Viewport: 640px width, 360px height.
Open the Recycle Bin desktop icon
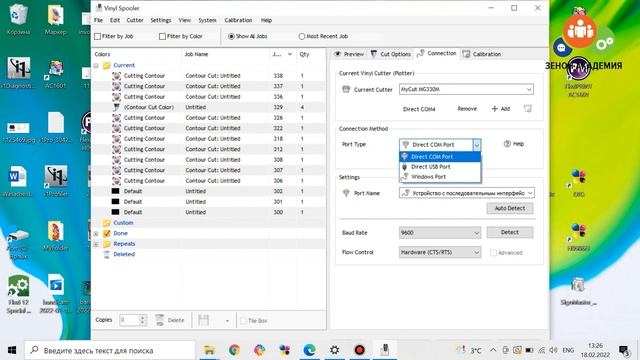pyautogui.click(x=18, y=20)
